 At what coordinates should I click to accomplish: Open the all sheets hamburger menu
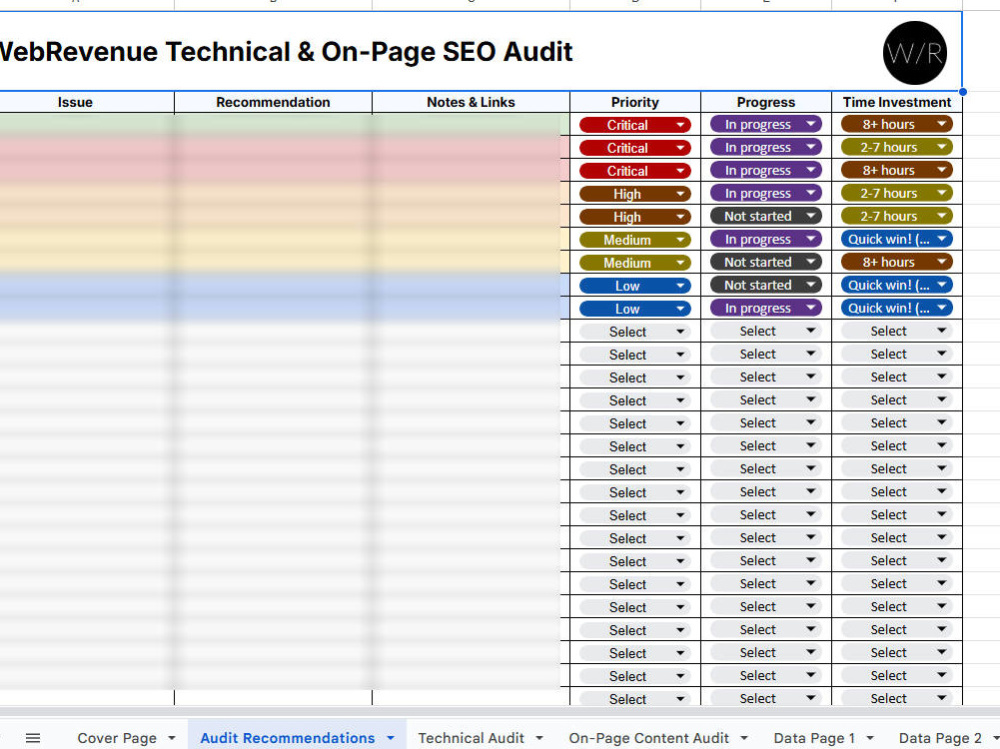33,738
